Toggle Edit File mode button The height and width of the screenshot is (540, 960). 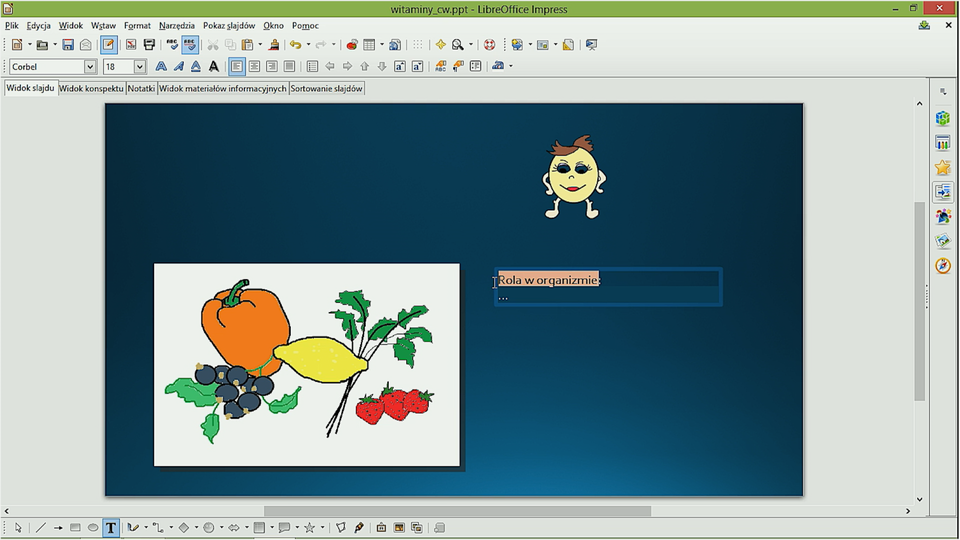[108, 45]
